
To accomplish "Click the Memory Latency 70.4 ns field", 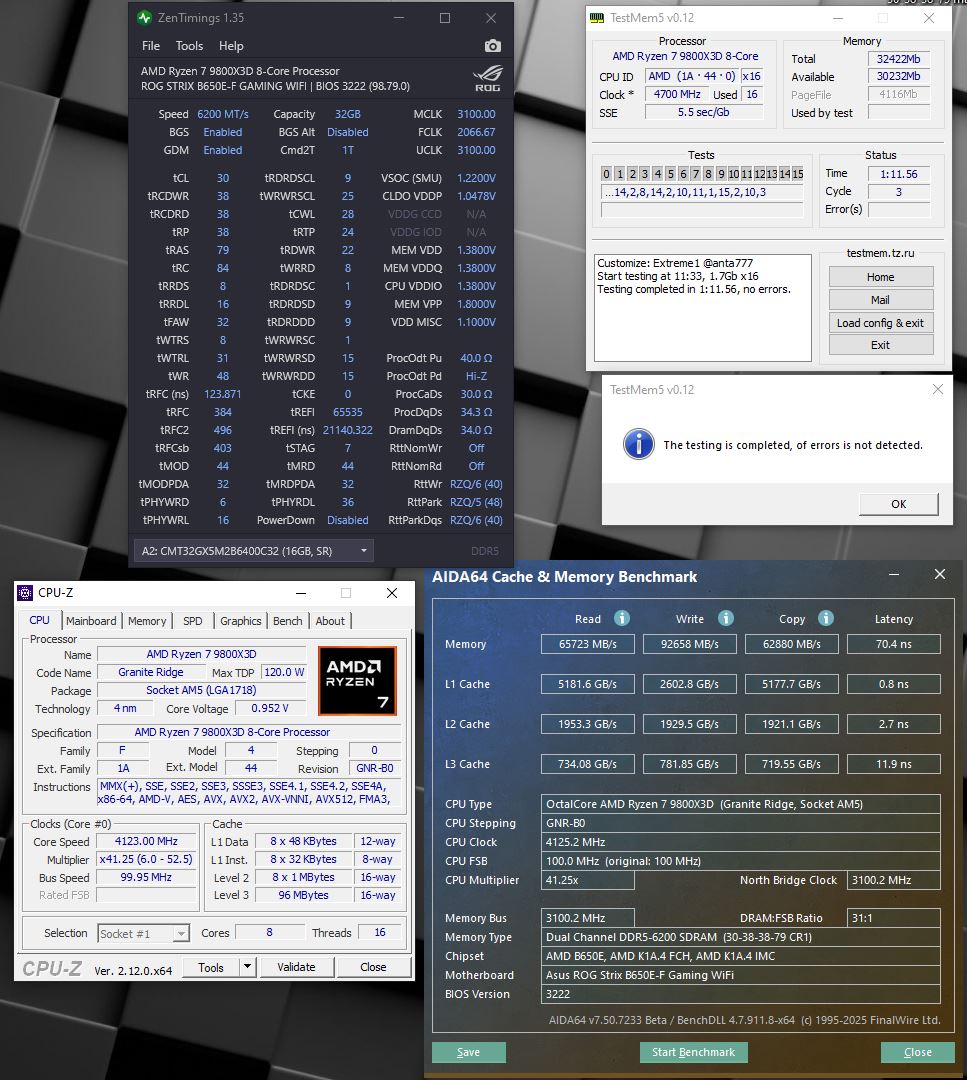I will pos(894,644).
